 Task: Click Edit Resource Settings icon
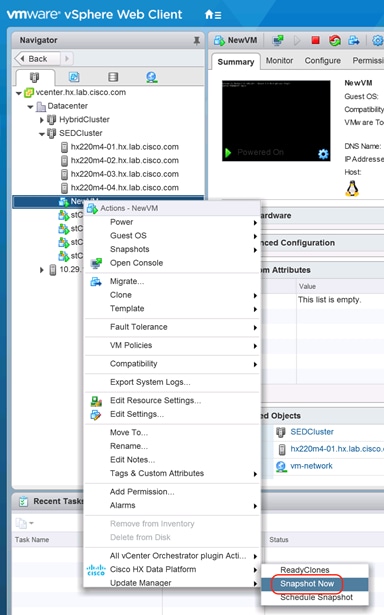click(x=96, y=401)
